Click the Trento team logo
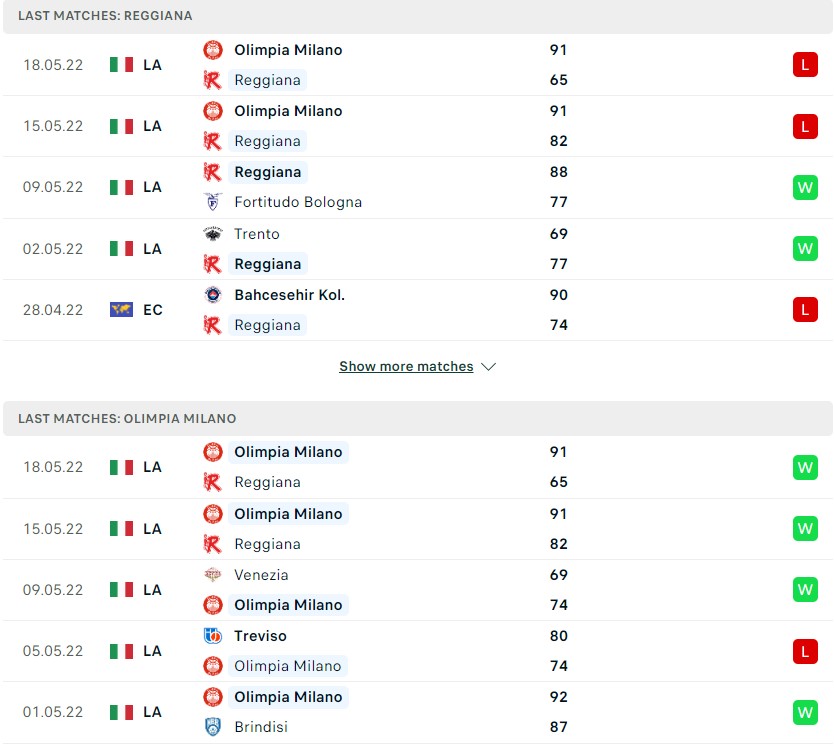The width and height of the screenshot is (834, 747). 212,234
